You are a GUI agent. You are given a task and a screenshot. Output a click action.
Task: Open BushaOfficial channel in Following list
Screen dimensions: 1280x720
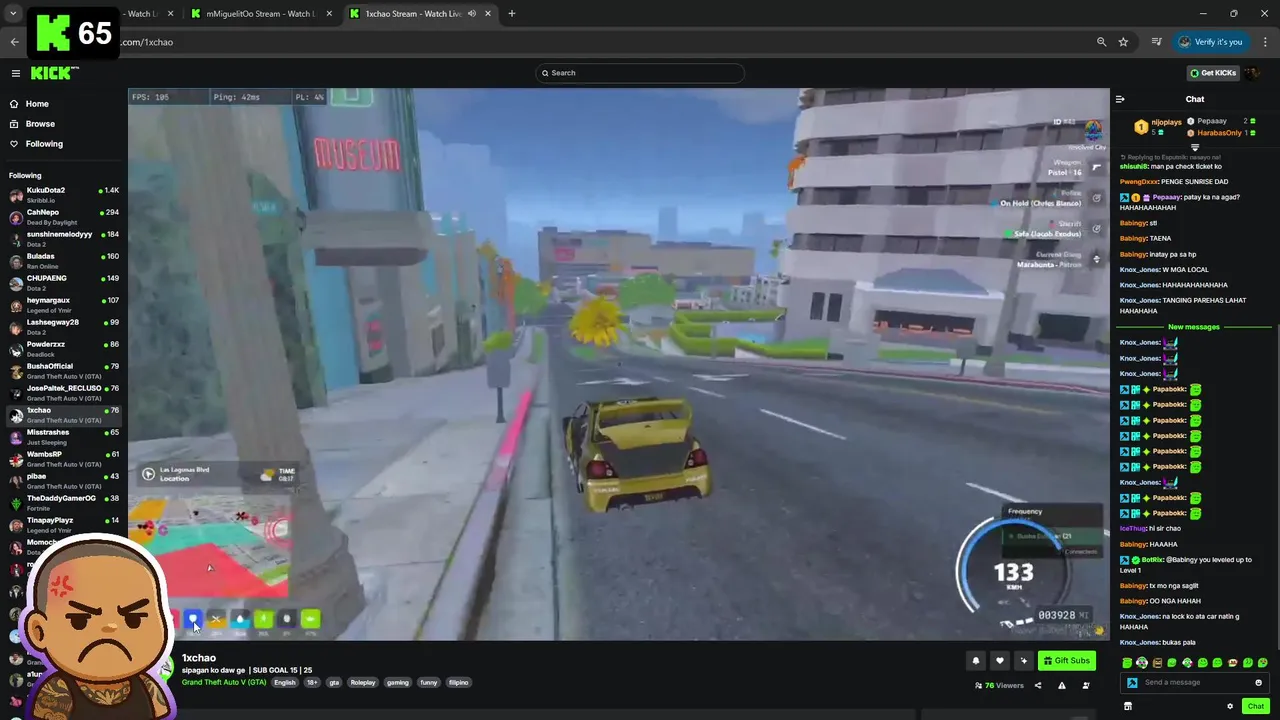tap(62, 370)
